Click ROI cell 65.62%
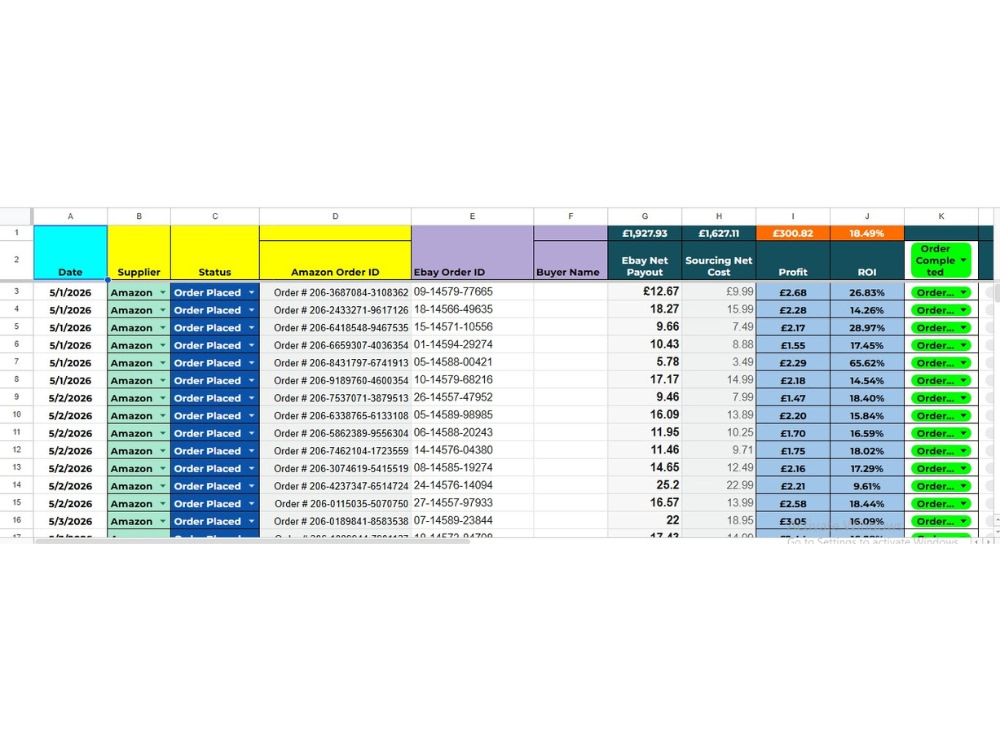Image resolution: width=1000 pixels, height=750 pixels. [x=867, y=362]
